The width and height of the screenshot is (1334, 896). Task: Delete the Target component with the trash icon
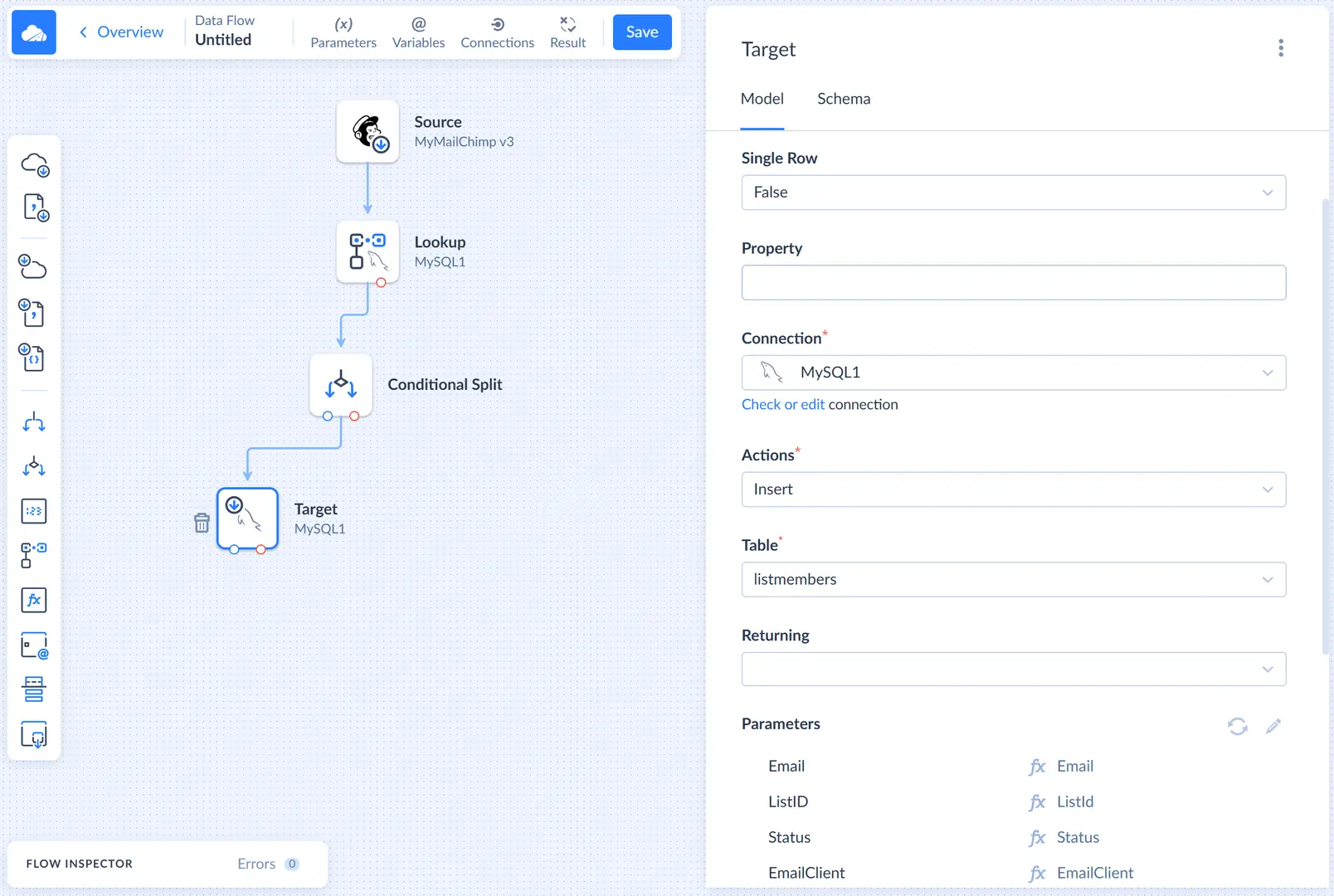click(x=202, y=523)
